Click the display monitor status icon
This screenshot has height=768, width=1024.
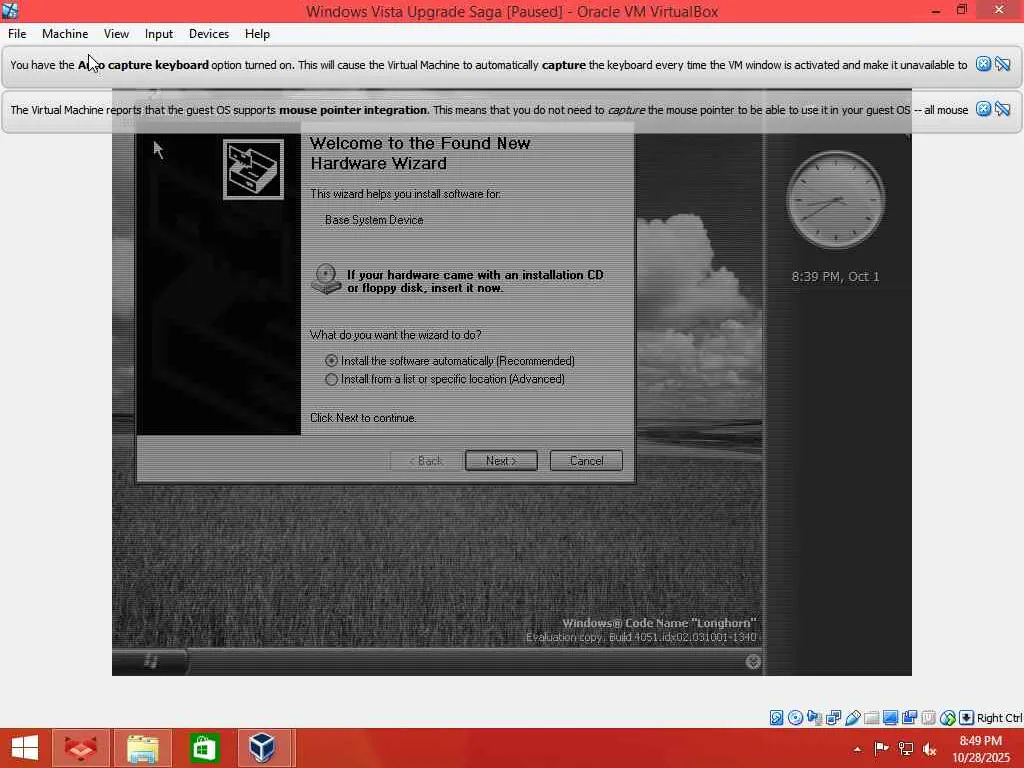click(890, 718)
